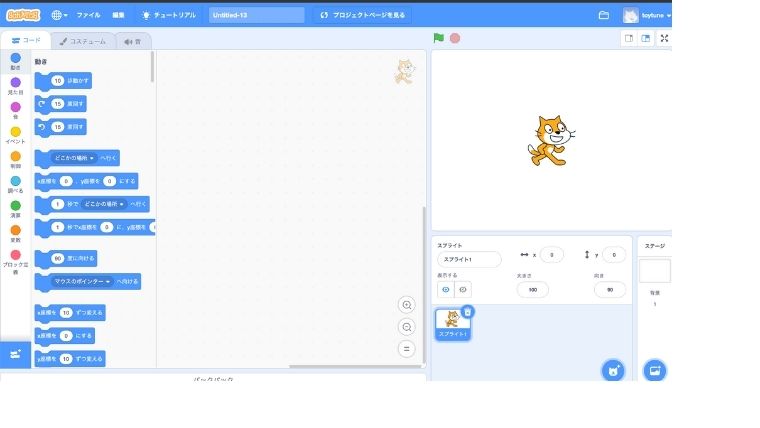Open the globe language menu
The image size is (760, 428).
point(59,15)
